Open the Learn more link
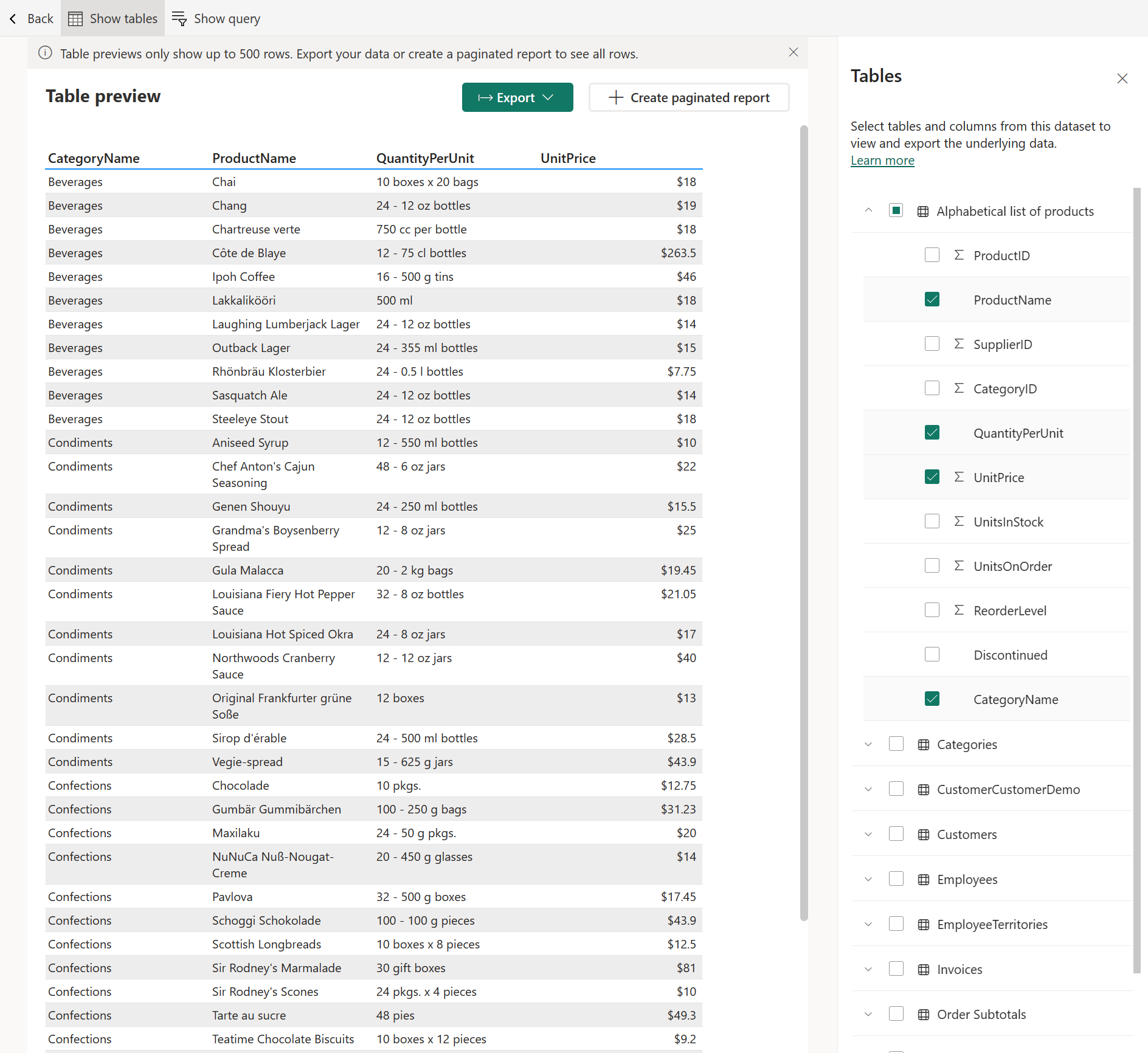Viewport: 1148px width, 1053px height. (882, 161)
